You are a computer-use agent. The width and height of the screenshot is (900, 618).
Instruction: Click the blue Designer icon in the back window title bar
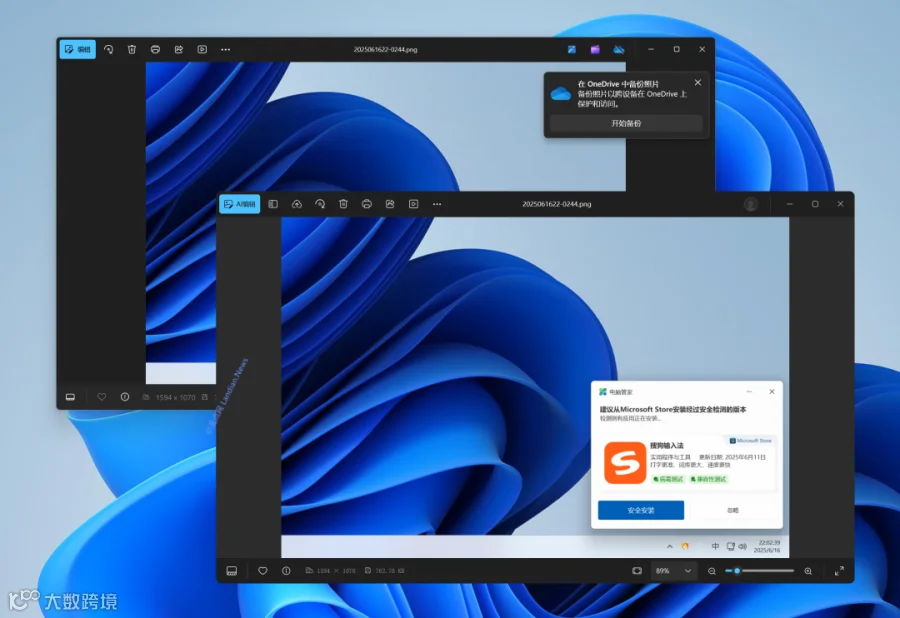click(572, 49)
